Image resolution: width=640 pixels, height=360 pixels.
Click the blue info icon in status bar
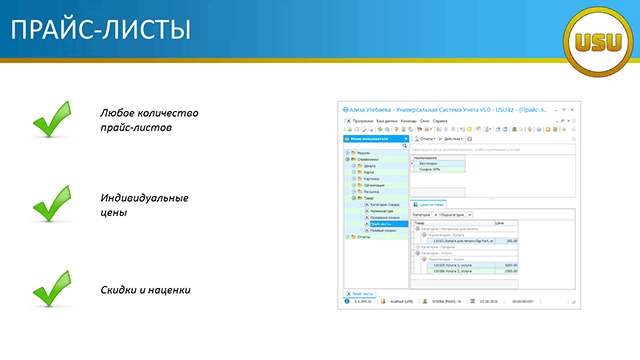pos(347,301)
